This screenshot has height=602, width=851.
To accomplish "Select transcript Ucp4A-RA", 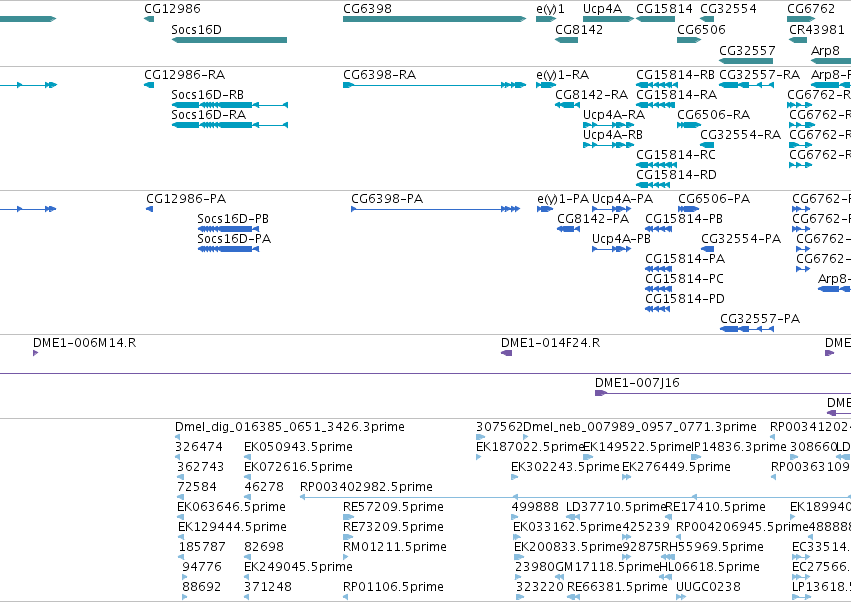I will [x=608, y=125].
